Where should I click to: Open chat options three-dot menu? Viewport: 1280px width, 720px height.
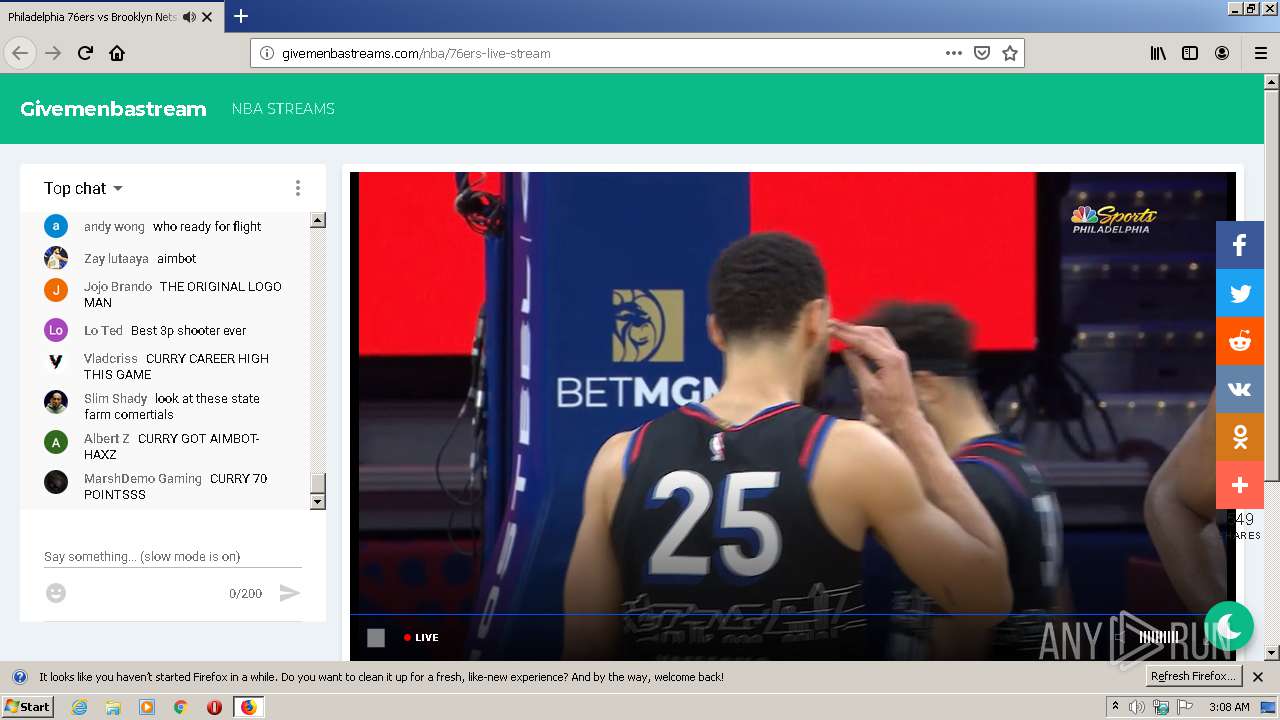(297, 188)
